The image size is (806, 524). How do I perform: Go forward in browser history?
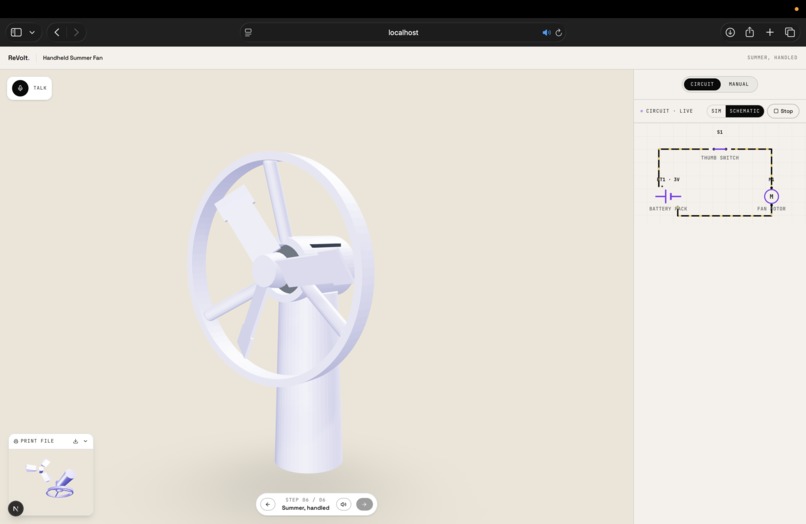click(76, 32)
